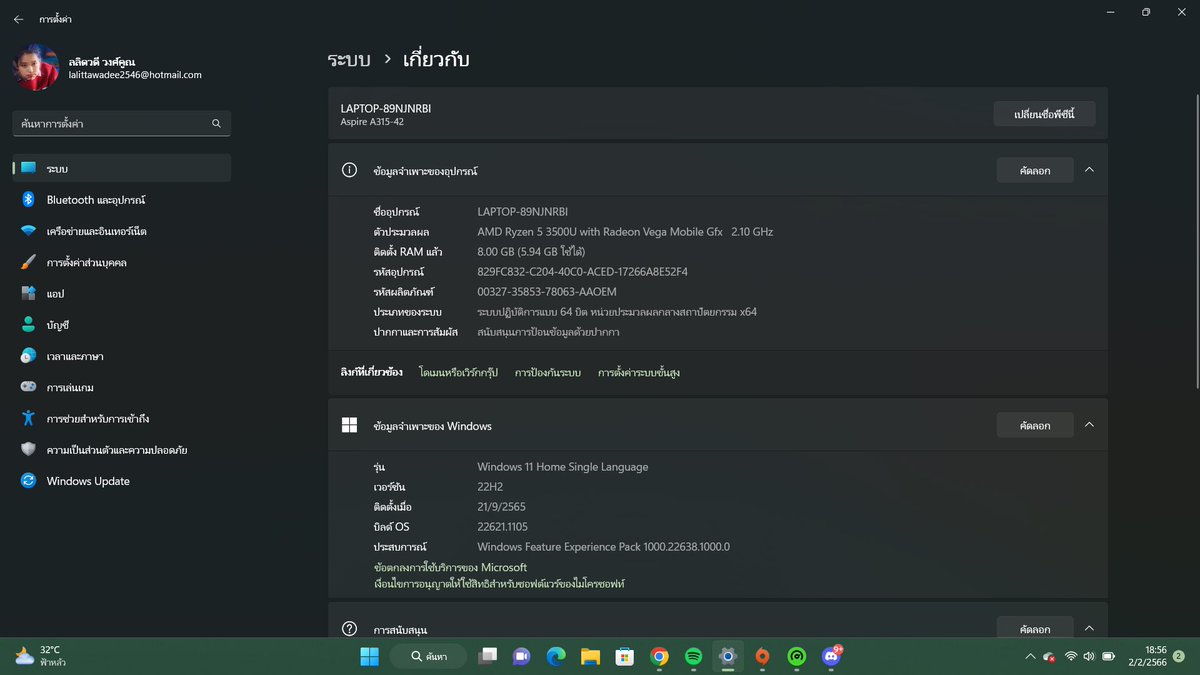Open Spotify from taskbar
This screenshot has height=675, width=1200.
(x=693, y=656)
